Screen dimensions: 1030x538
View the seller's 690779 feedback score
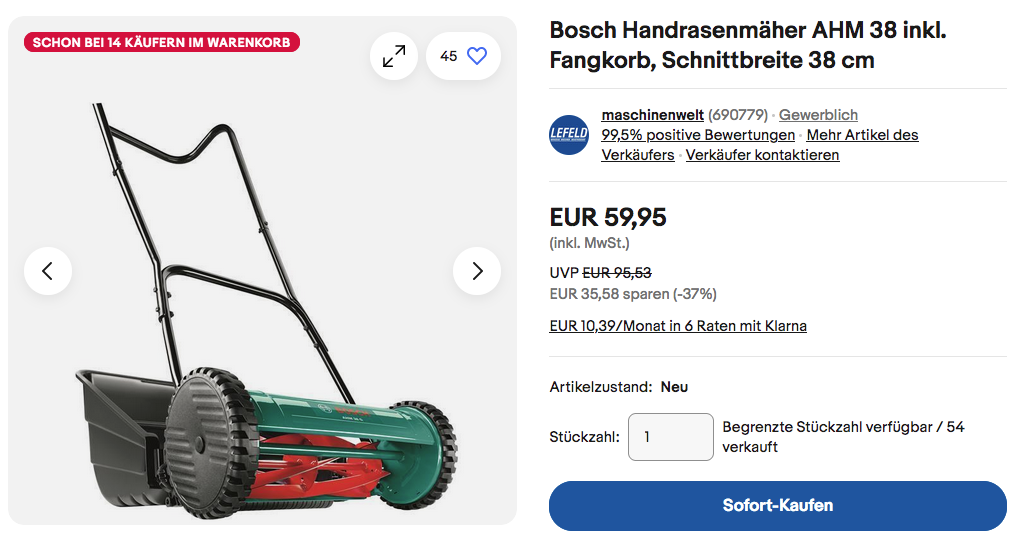tap(738, 115)
